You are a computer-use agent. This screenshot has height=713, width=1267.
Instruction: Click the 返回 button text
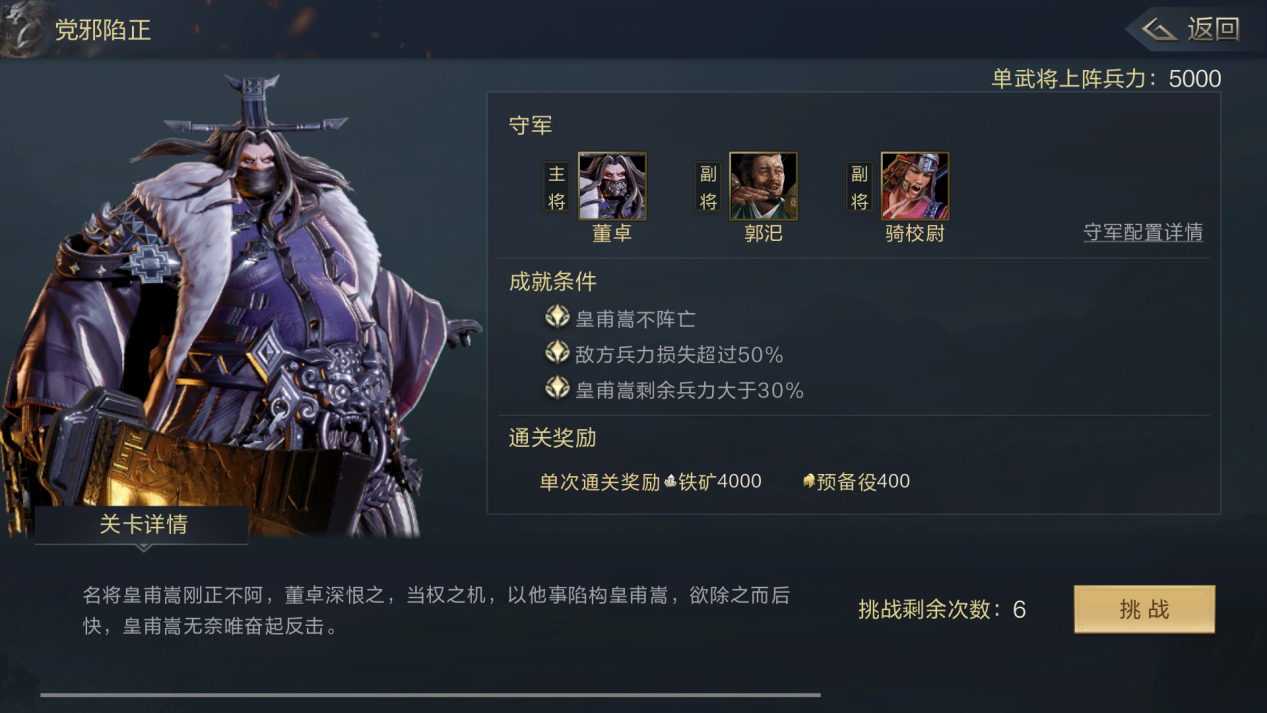pyautogui.click(x=1213, y=30)
